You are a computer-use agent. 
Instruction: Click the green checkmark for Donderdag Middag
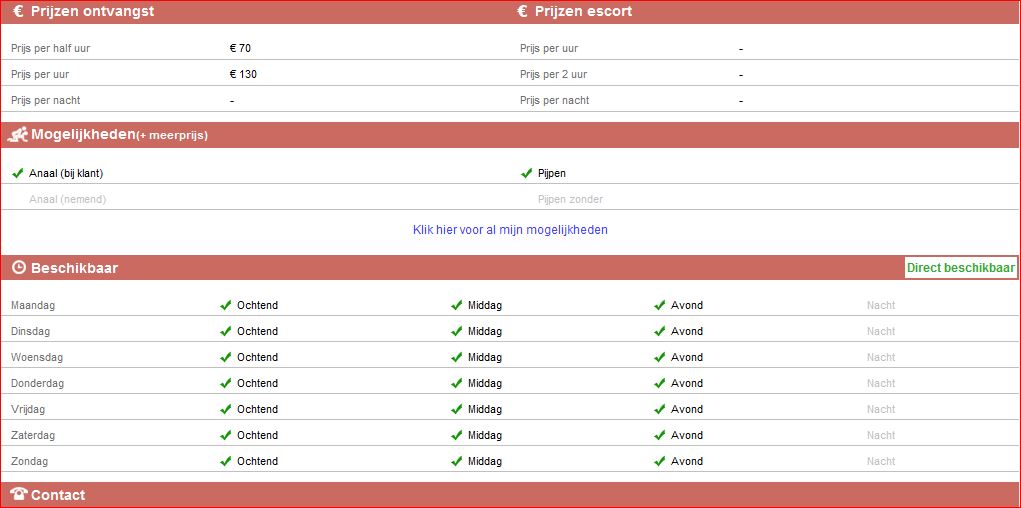456,383
